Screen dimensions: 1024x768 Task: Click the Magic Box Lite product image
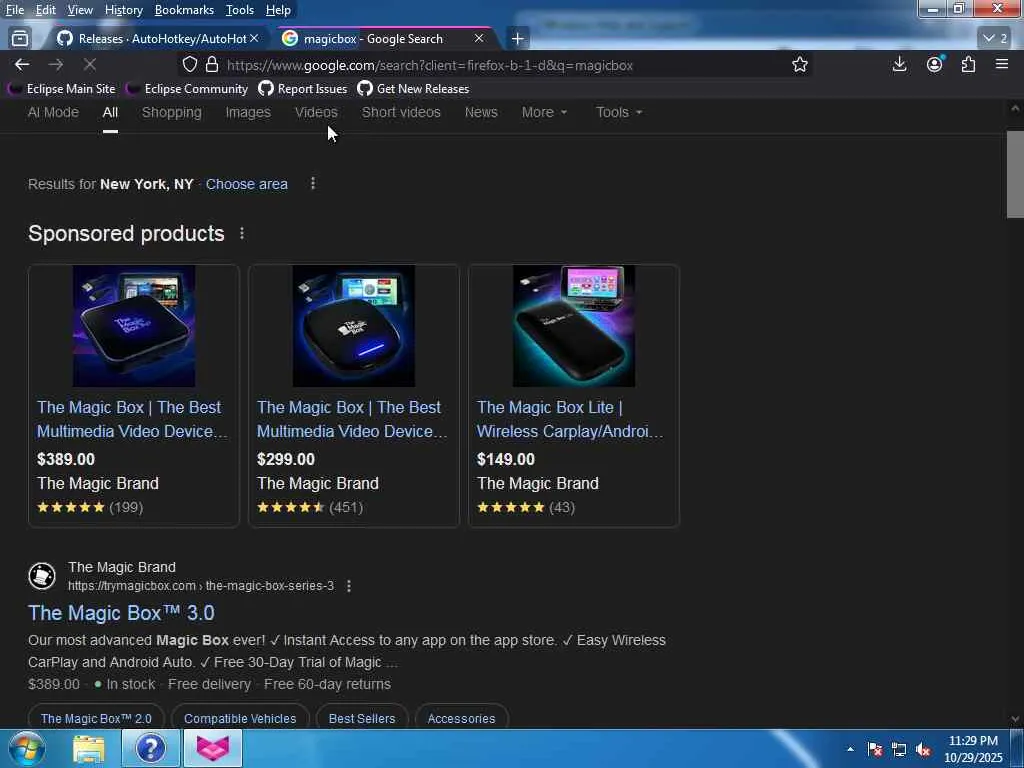tap(574, 326)
